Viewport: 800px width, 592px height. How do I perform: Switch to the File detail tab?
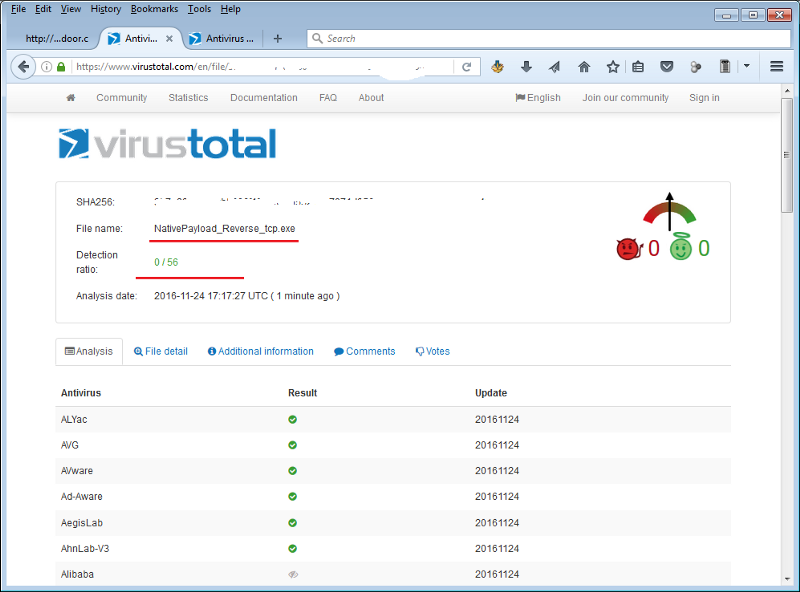coord(160,351)
